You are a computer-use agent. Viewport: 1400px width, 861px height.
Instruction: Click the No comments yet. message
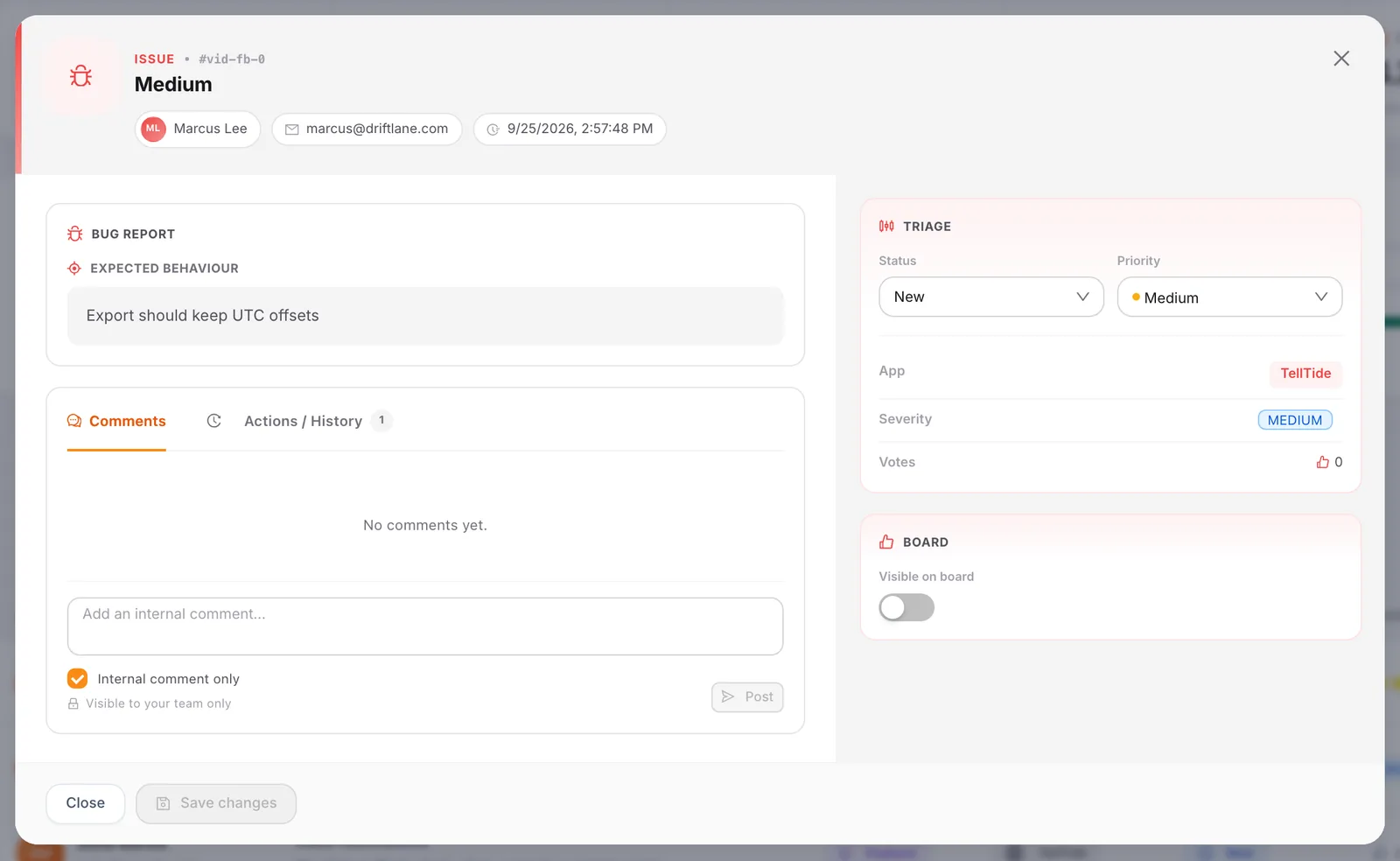pos(424,525)
